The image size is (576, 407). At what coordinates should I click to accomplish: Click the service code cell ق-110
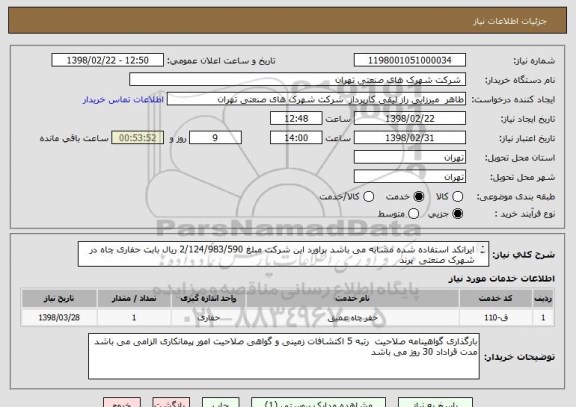click(x=496, y=317)
